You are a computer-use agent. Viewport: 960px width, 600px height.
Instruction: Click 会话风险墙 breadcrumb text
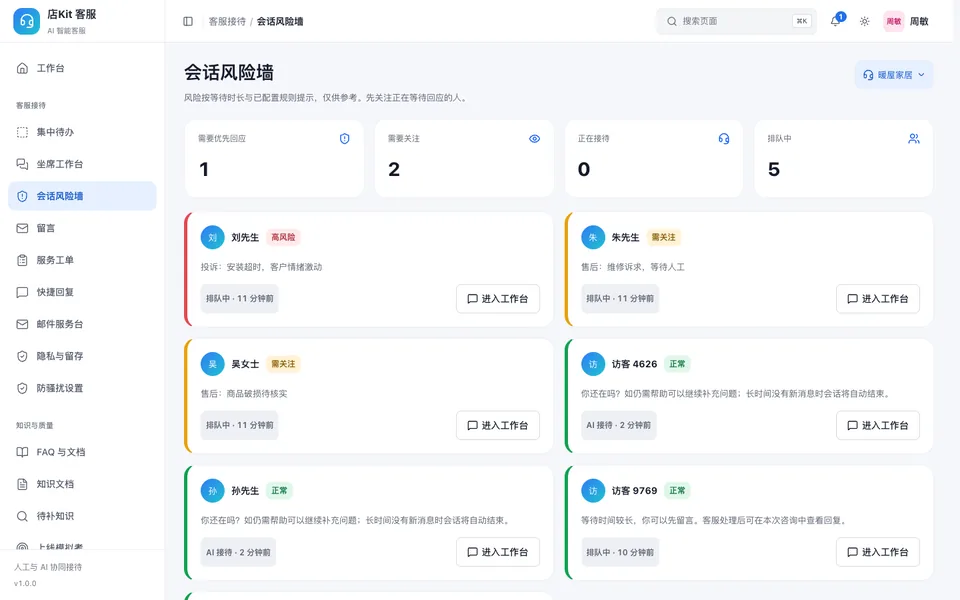[280, 21]
